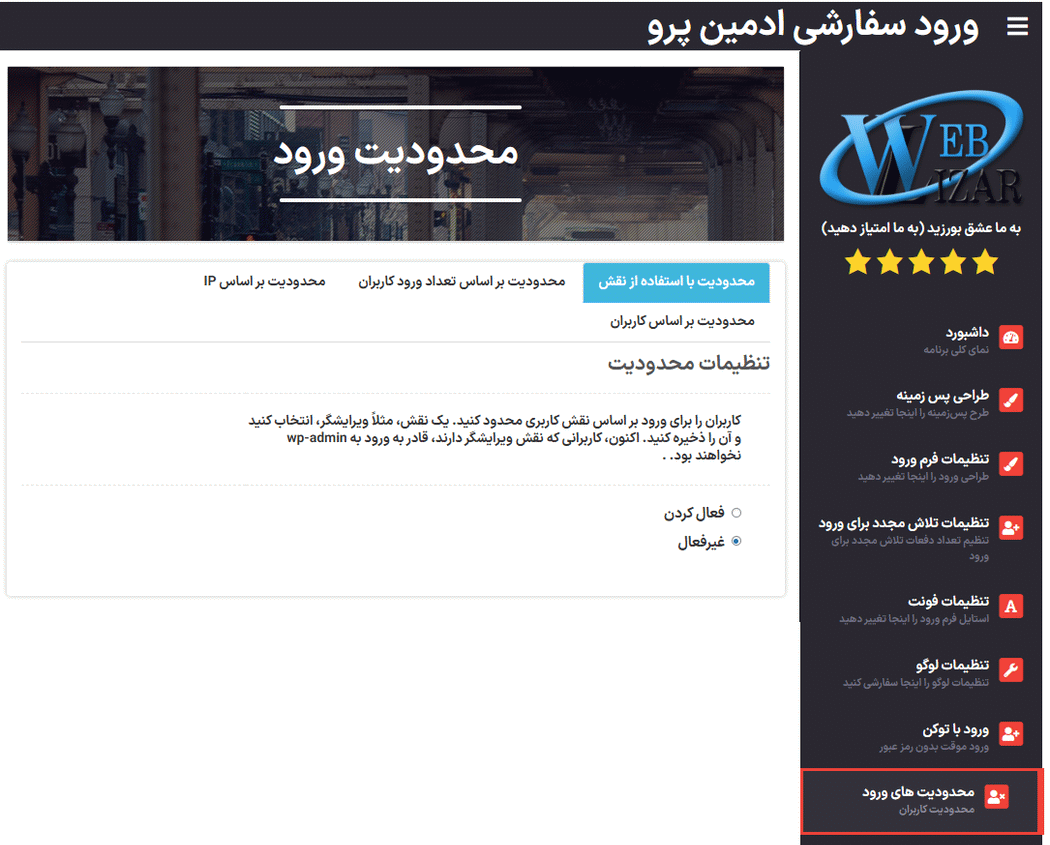The image size is (1050, 845).
Task: Select the غیرفعال radio button
Action: click(737, 542)
